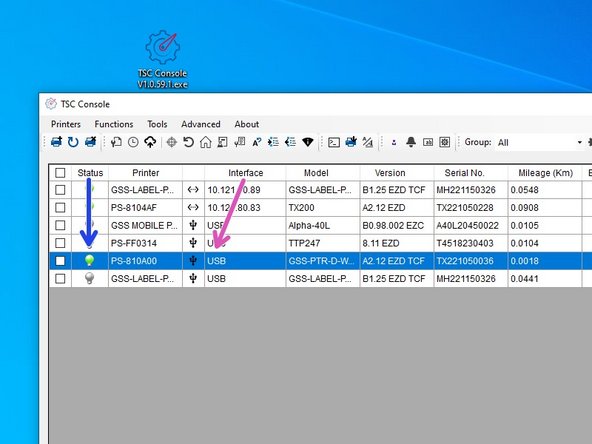Click the USB icon in PS-FF0314 row

pyautogui.click(x=193, y=243)
